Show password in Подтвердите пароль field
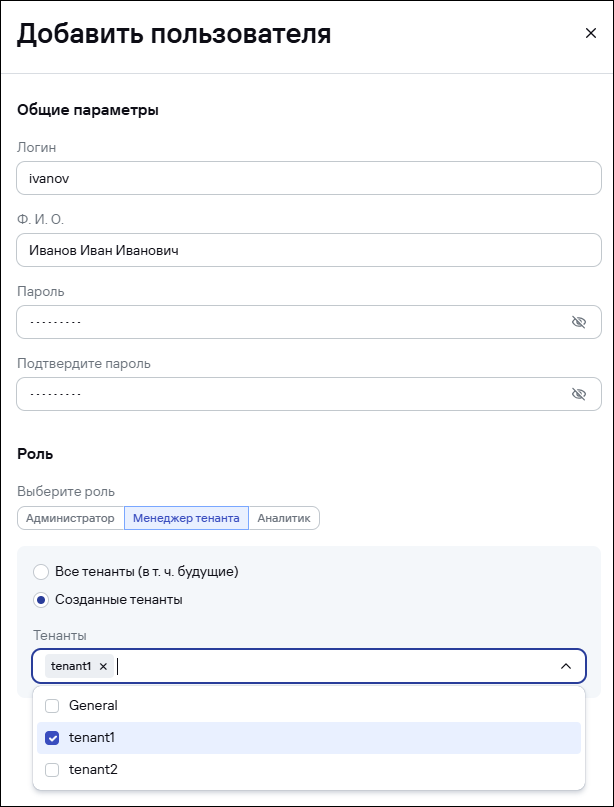 [578, 394]
